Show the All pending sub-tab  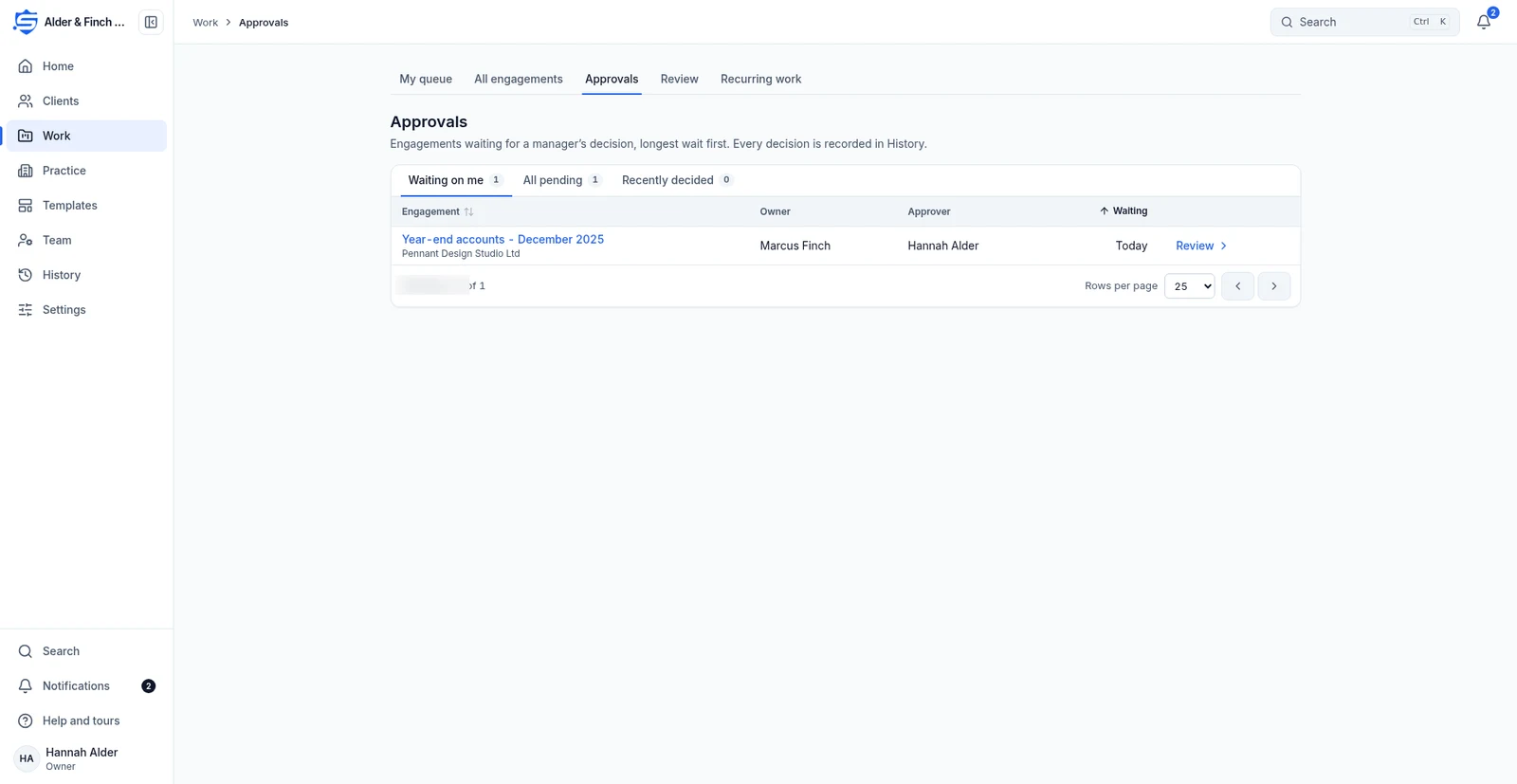coord(562,180)
